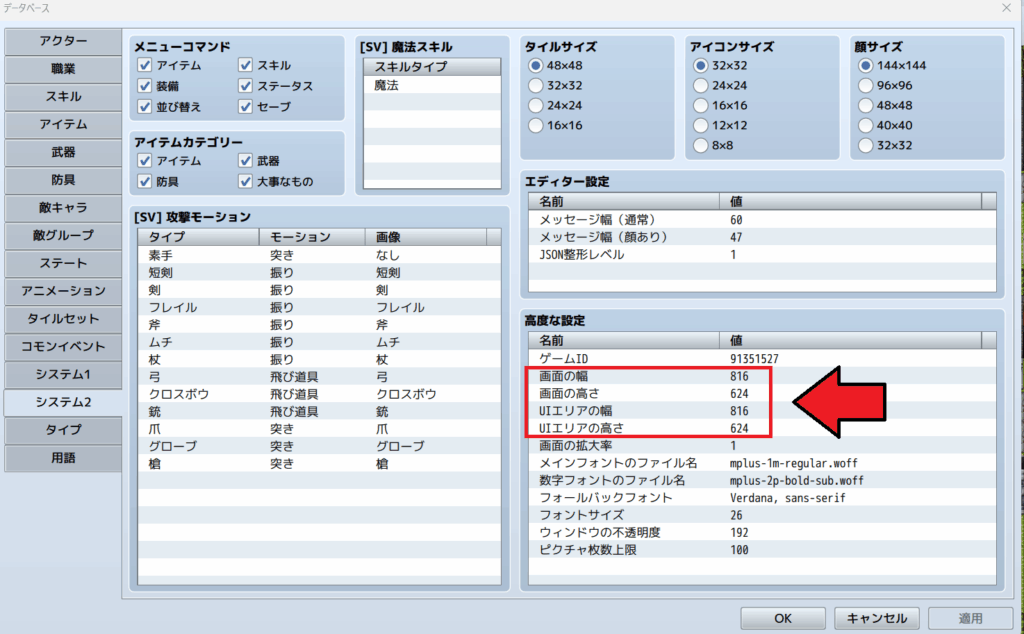
Task: Open the 敵グループ tab
Action: coord(63,236)
